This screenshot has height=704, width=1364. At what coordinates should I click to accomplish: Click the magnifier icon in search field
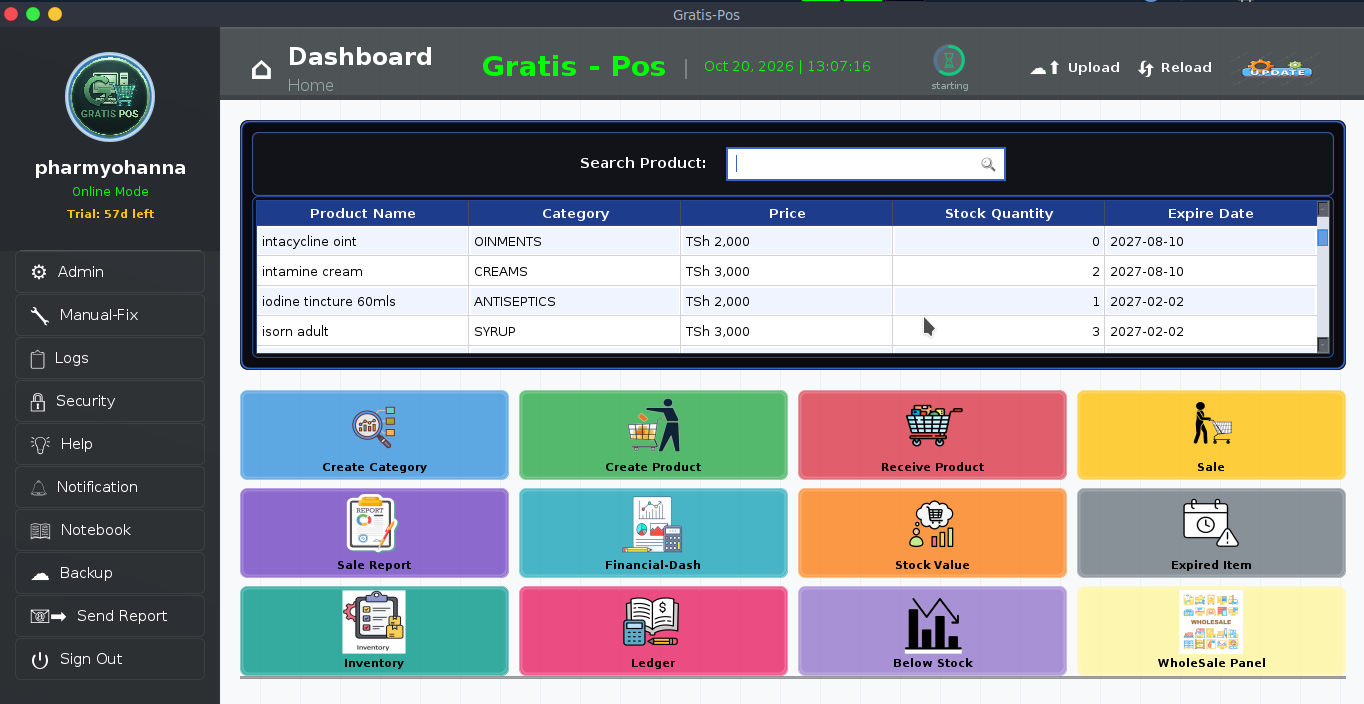pyautogui.click(x=988, y=165)
